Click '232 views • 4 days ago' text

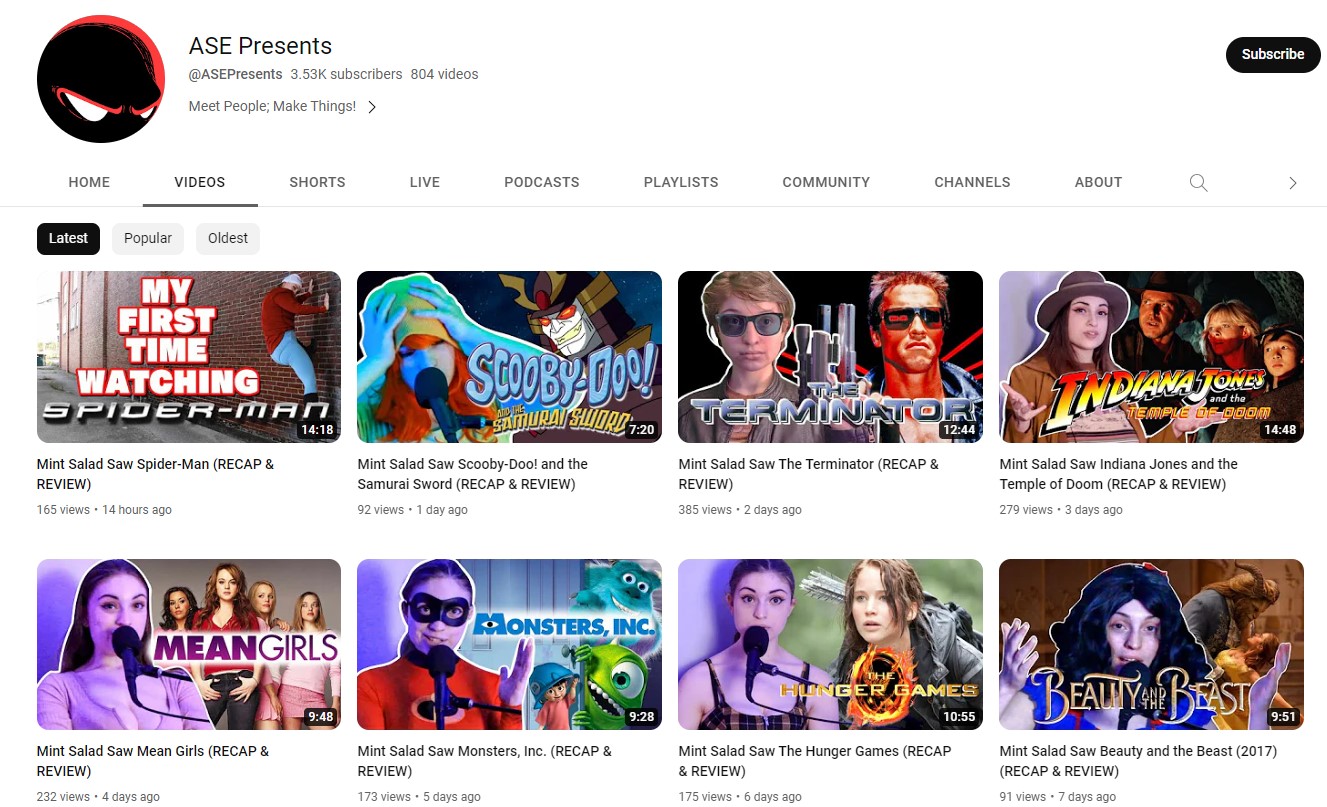coord(98,797)
